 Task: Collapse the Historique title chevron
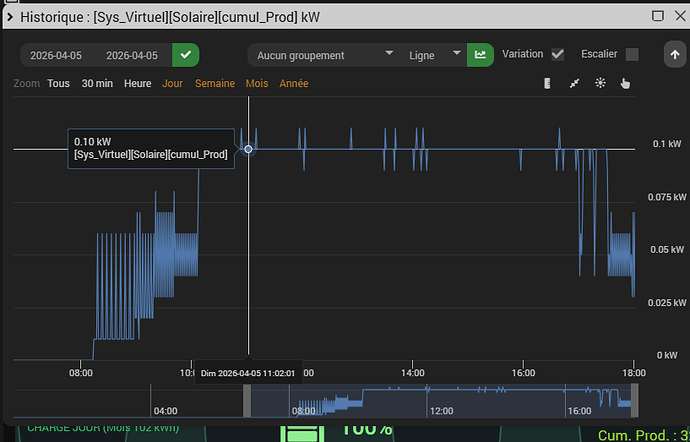click(x=10, y=17)
